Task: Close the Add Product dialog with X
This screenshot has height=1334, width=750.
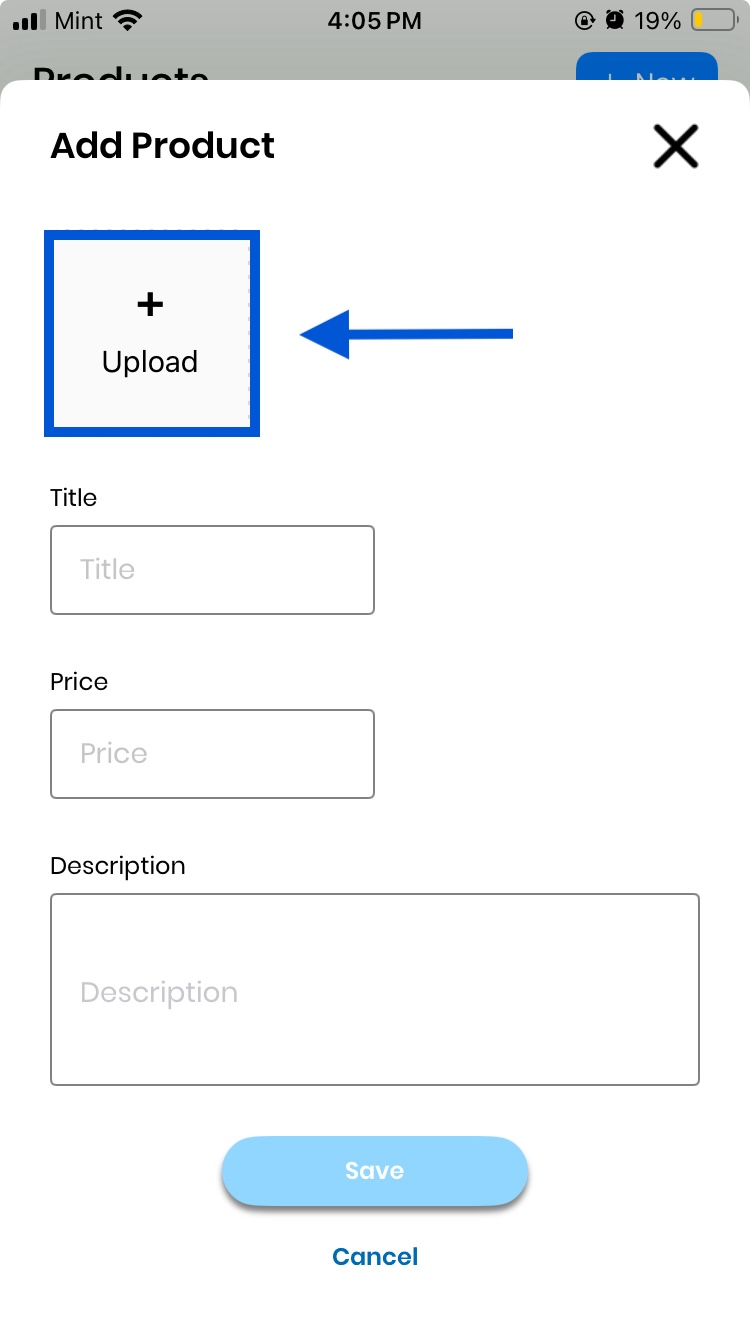Action: tap(675, 146)
